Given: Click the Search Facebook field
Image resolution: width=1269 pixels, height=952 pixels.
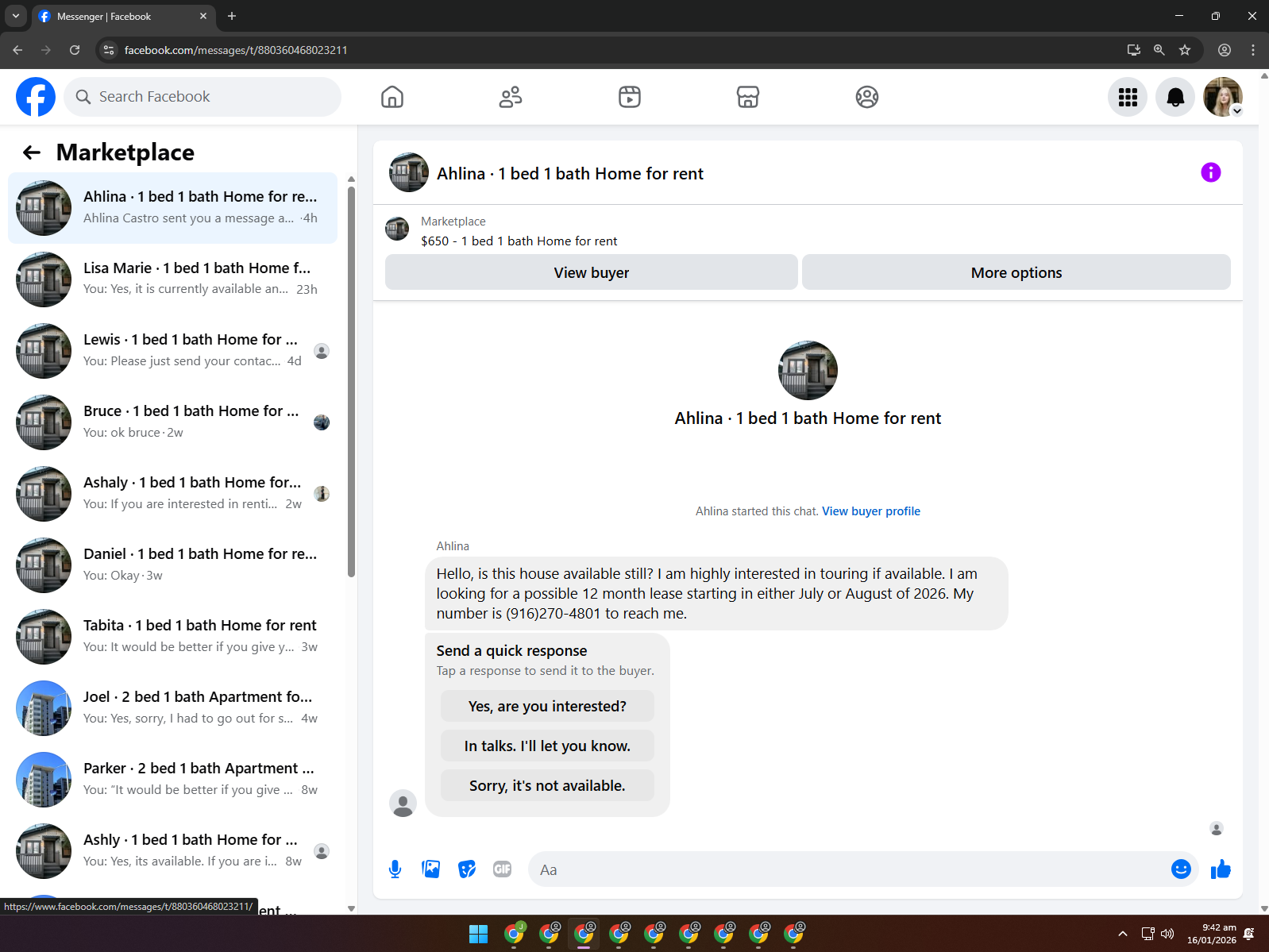Looking at the screenshot, I should (202, 97).
